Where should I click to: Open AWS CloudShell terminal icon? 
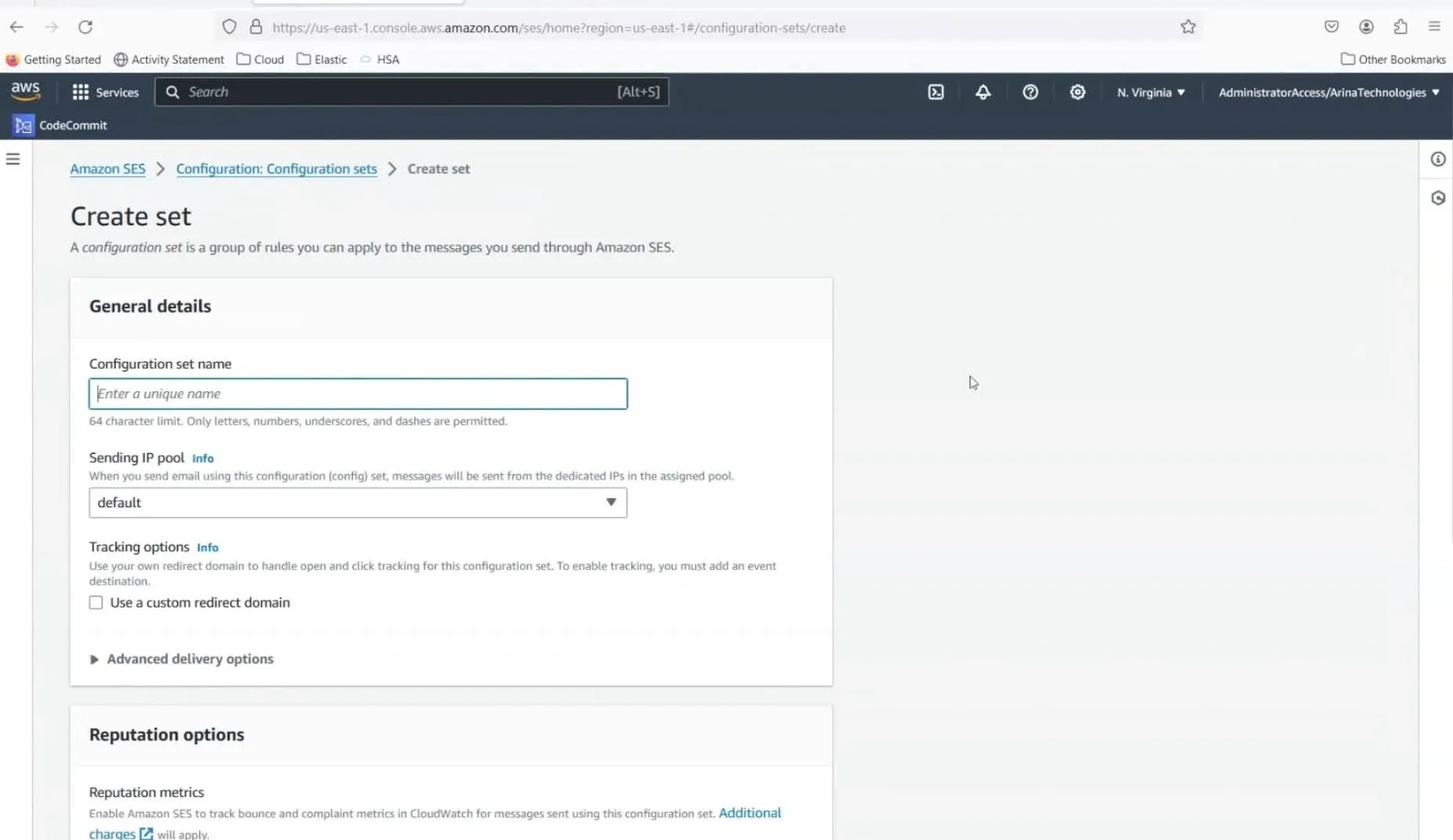pos(936,92)
